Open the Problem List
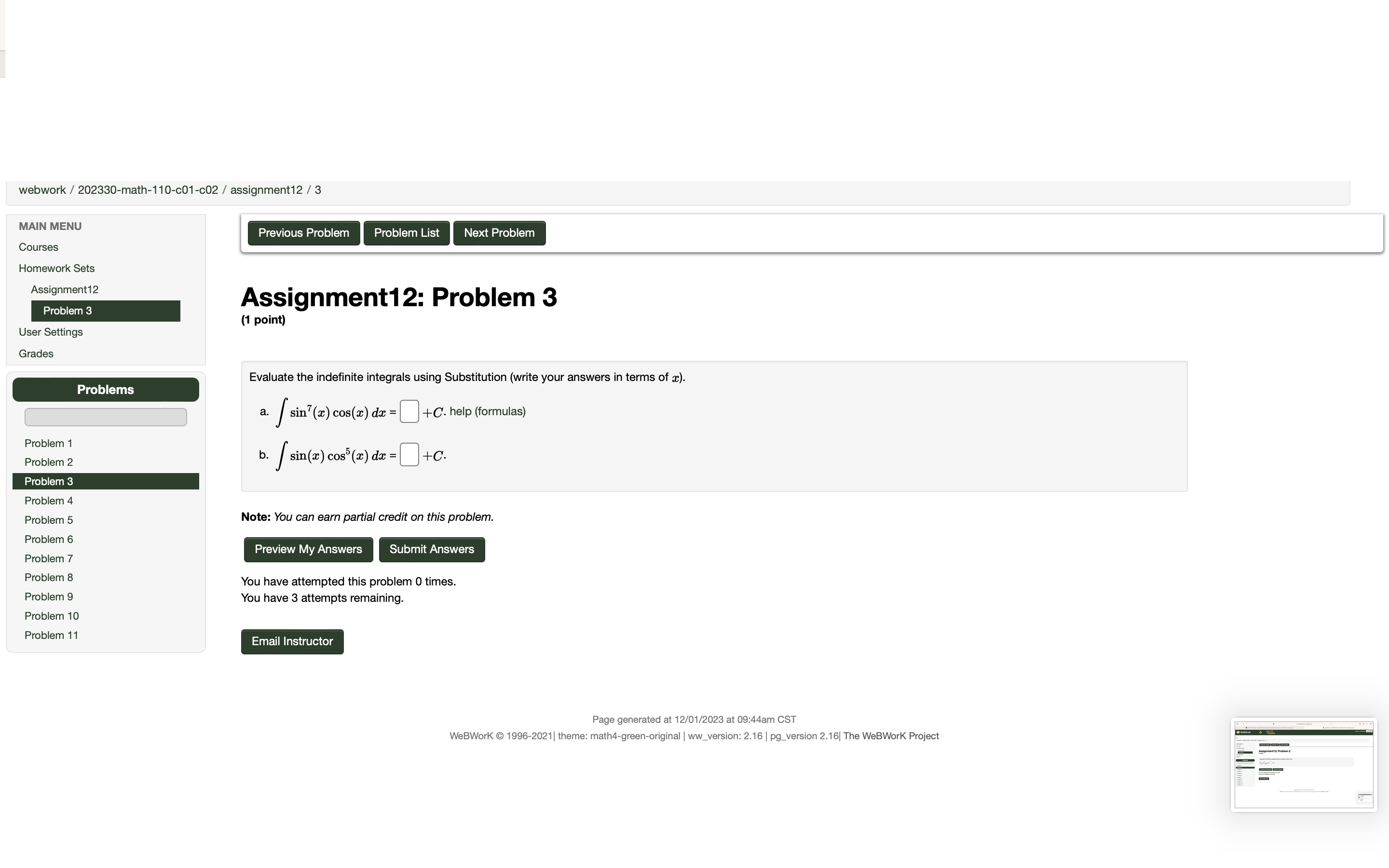The image size is (1389, 868). [x=406, y=232]
